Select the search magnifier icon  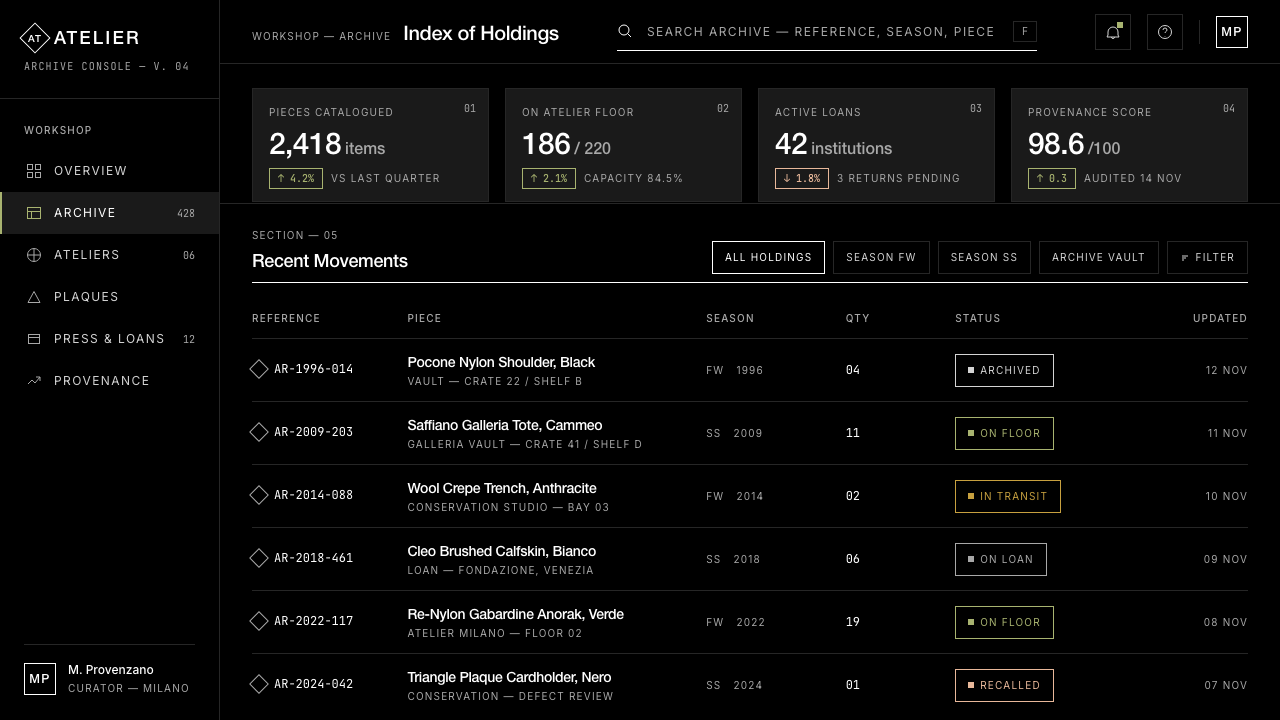(625, 31)
